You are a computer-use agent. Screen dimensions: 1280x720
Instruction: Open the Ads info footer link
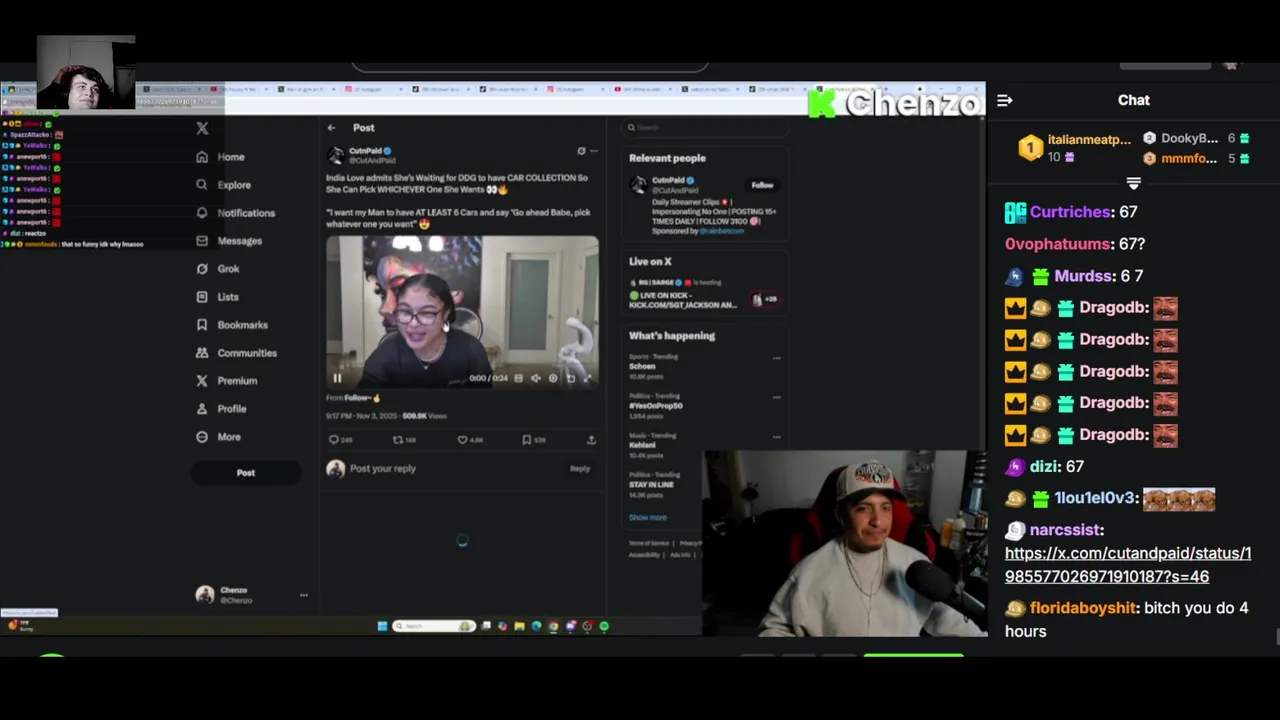point(681,555)
